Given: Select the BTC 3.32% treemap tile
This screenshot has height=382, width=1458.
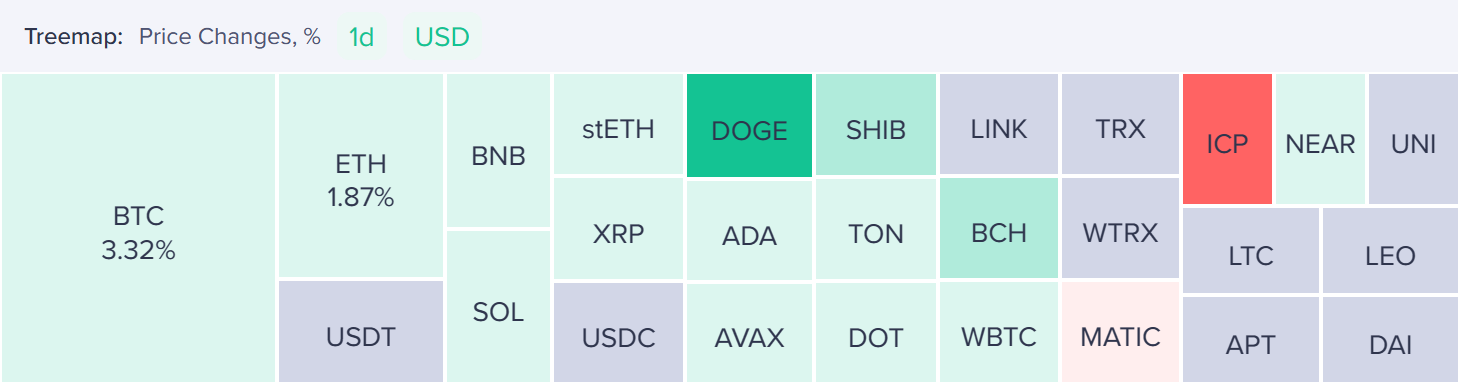Looking at the screenshot, I should (x=138, y=228).
